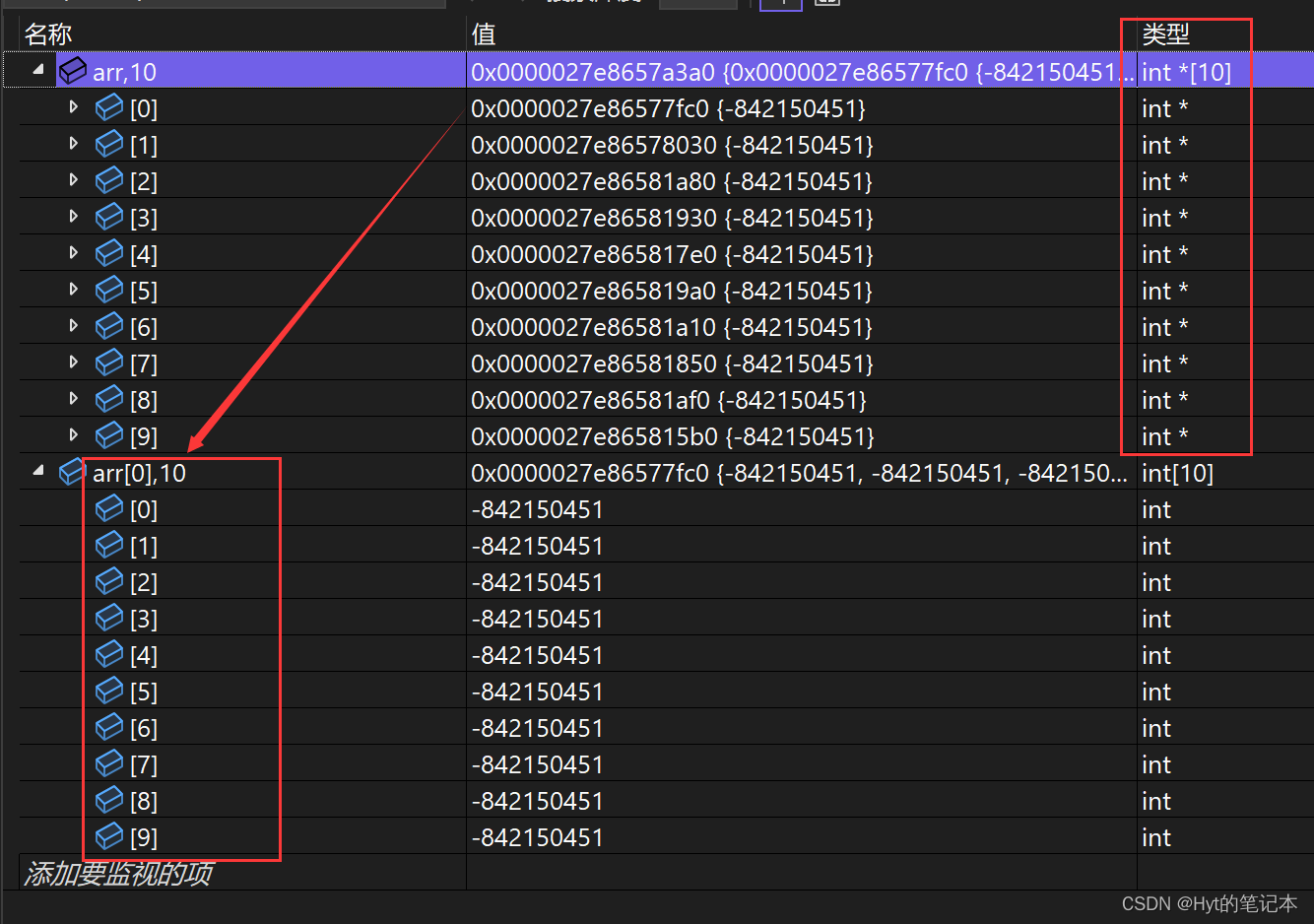Click the arr,10 variable cube icon
The image size is (1314, 924).
(x=73, y=70)
